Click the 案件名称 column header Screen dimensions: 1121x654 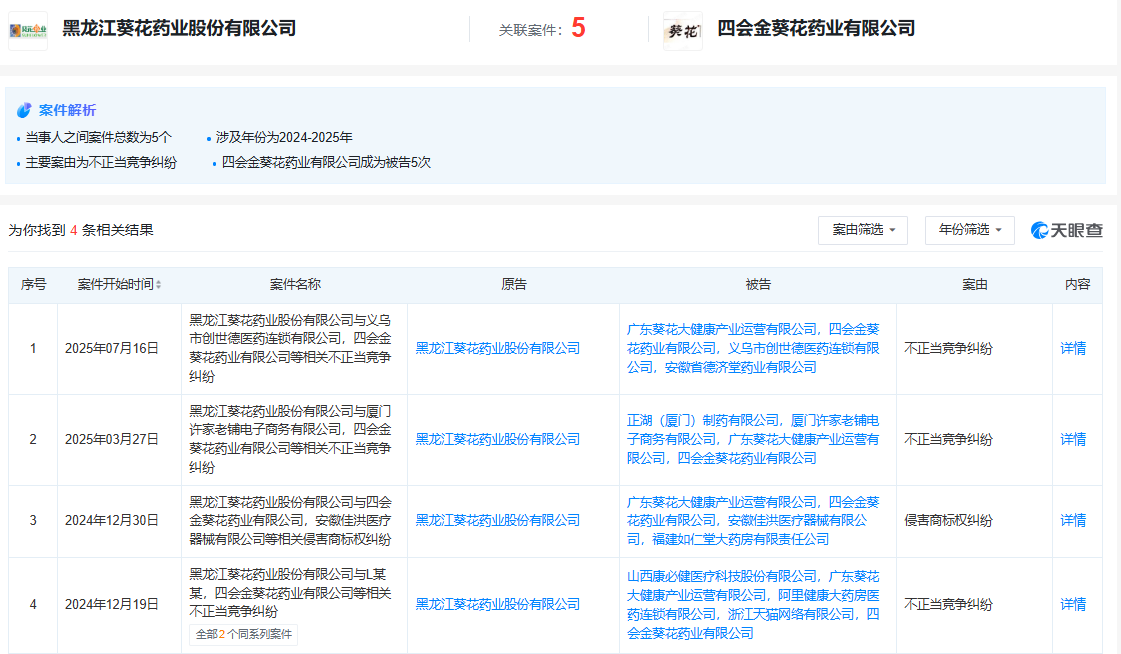[x=295, y=284]
